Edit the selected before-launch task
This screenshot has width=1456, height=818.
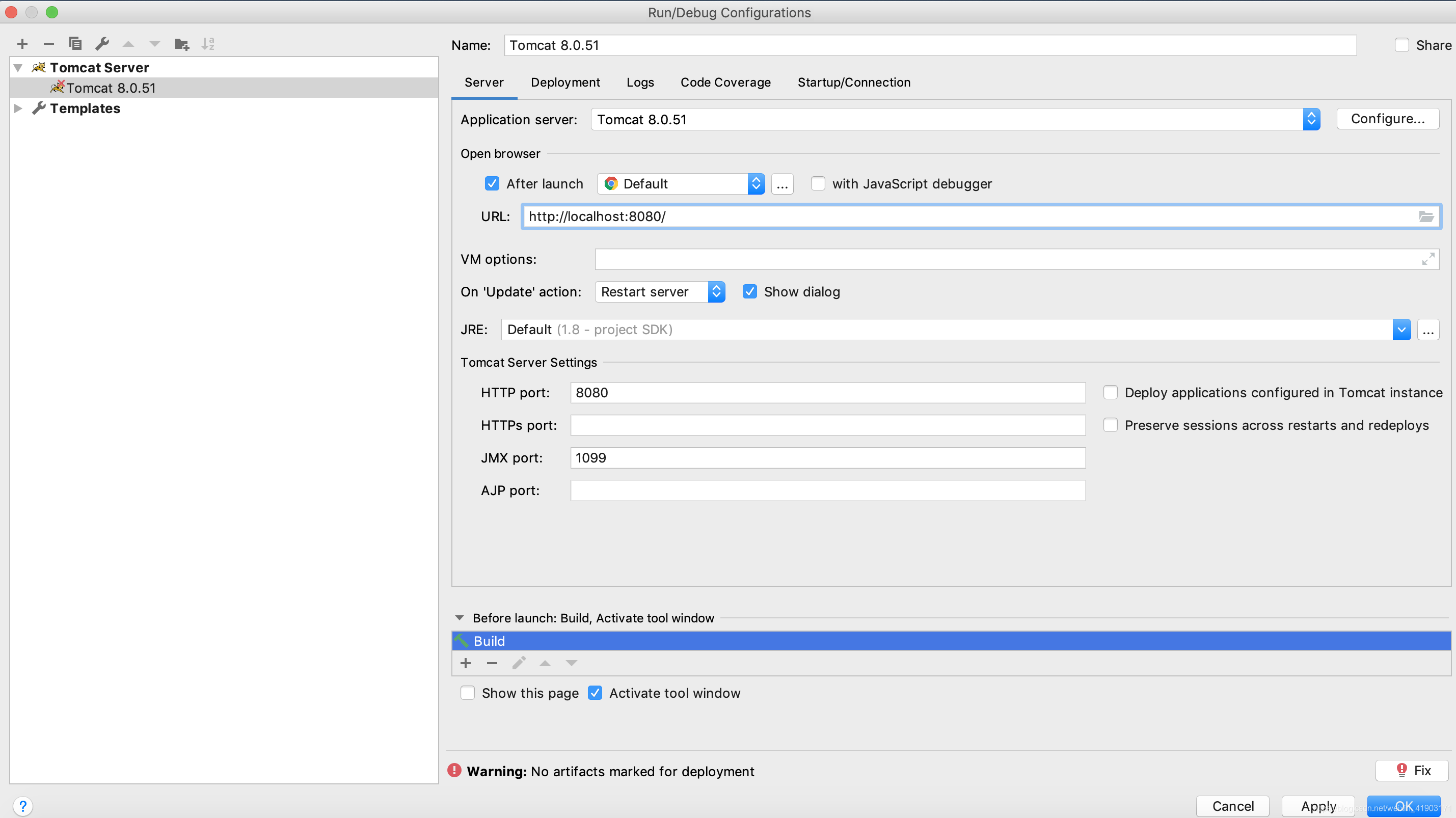519,663
